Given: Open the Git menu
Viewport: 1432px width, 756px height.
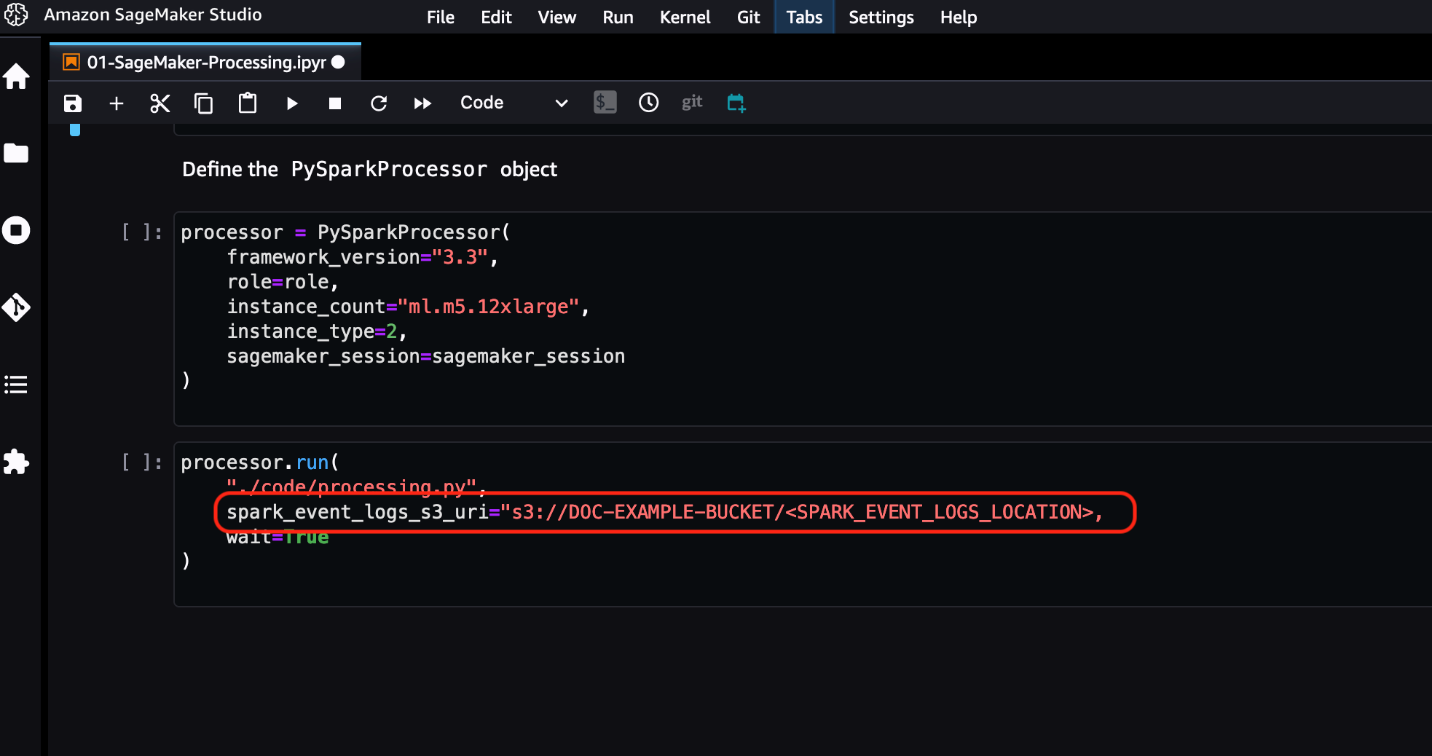Looking at the screenshot, I should click(x=749, y=17).
